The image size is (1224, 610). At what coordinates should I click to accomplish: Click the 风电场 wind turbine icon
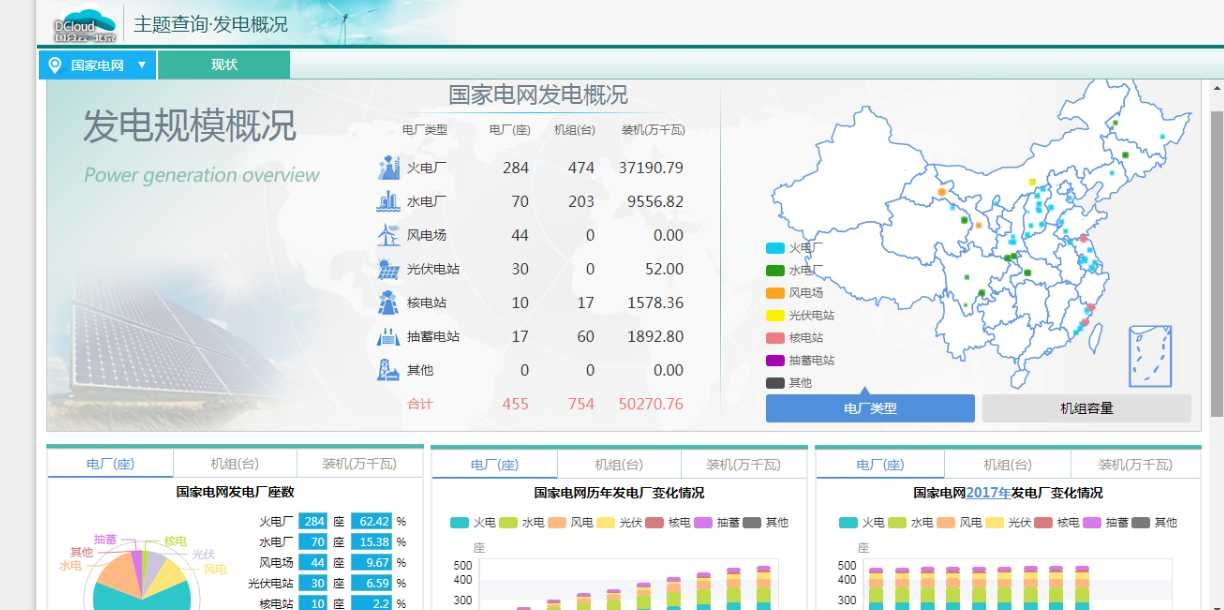click(x=388, y=236)
